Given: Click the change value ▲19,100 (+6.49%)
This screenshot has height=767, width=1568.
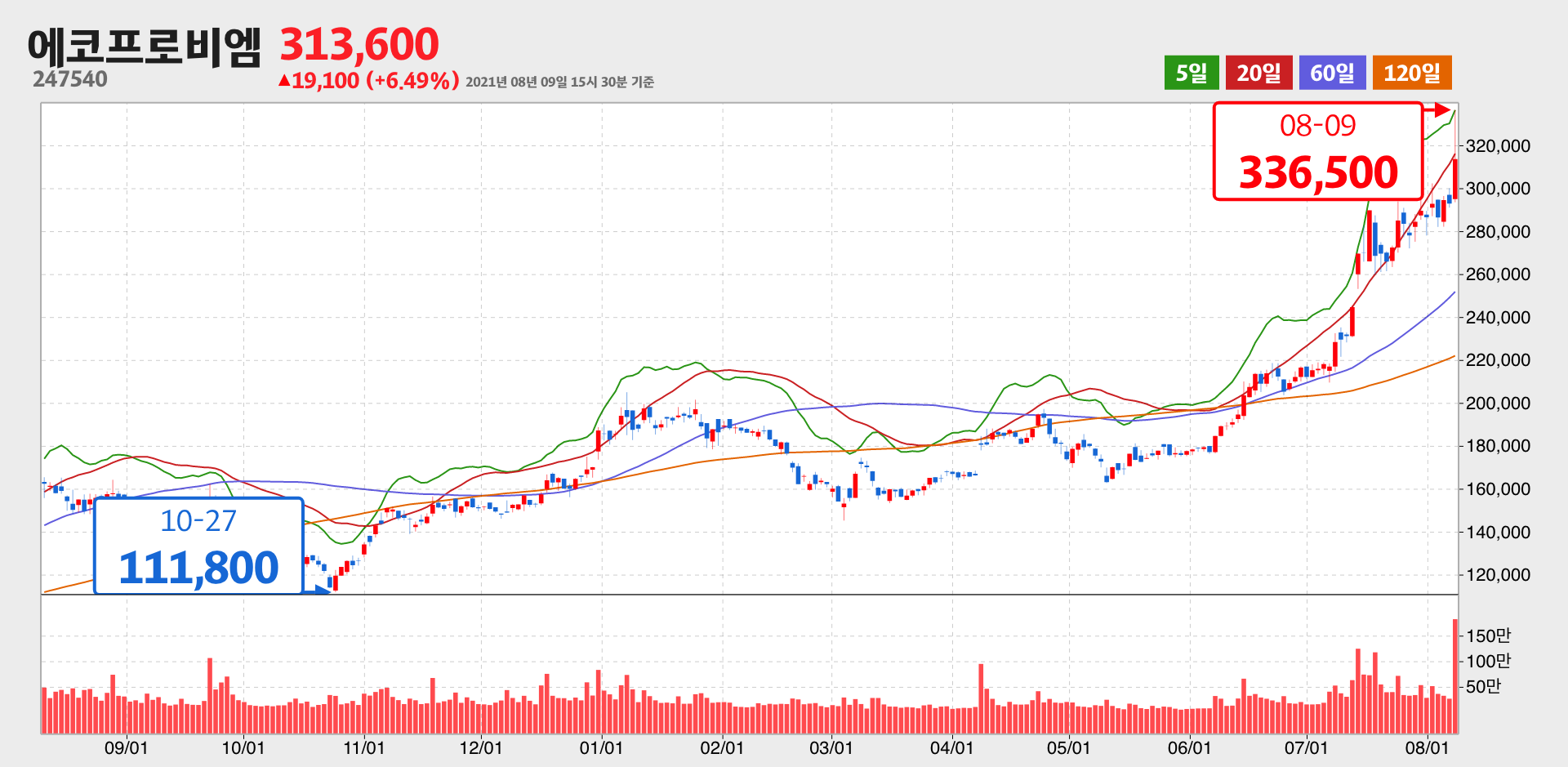Looking at the screenshot, I should (368, 80).
